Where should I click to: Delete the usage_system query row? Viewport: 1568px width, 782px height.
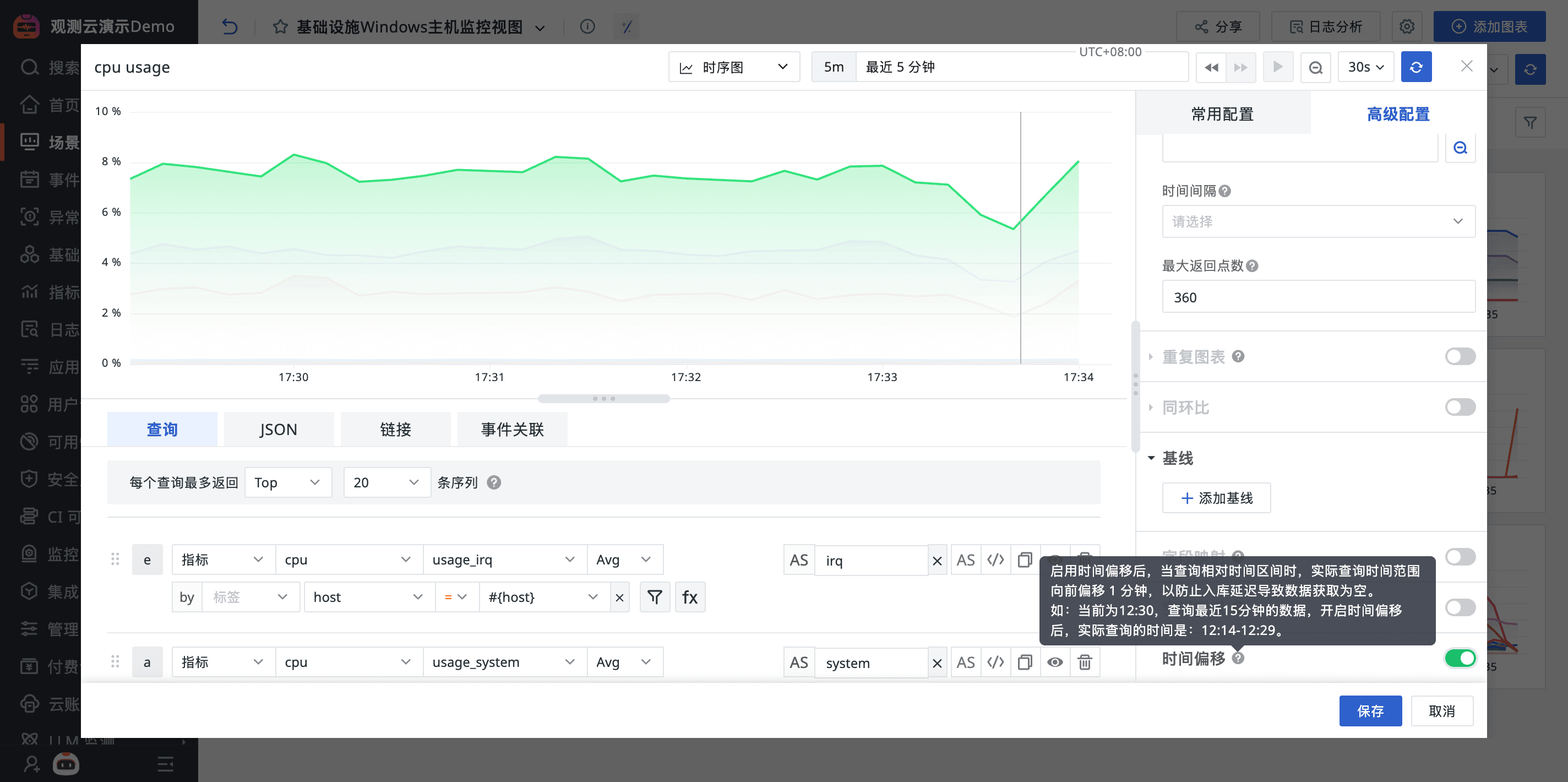[x=1084, y=662]
